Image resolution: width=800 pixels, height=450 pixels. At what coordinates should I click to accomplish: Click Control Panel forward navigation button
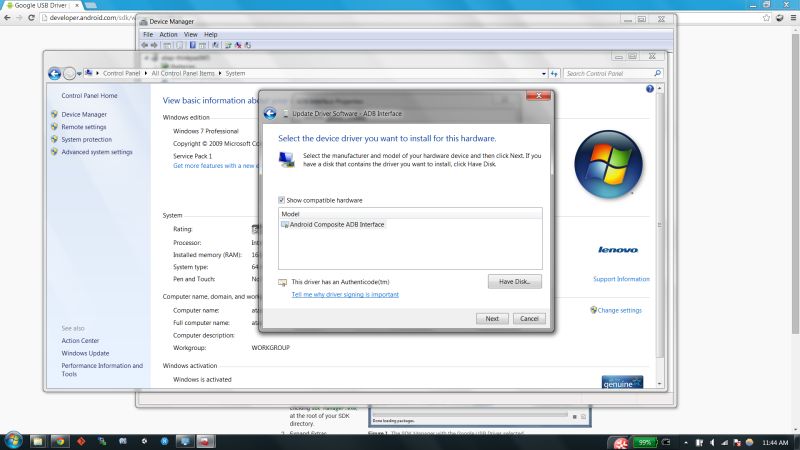tap(69, 73)
